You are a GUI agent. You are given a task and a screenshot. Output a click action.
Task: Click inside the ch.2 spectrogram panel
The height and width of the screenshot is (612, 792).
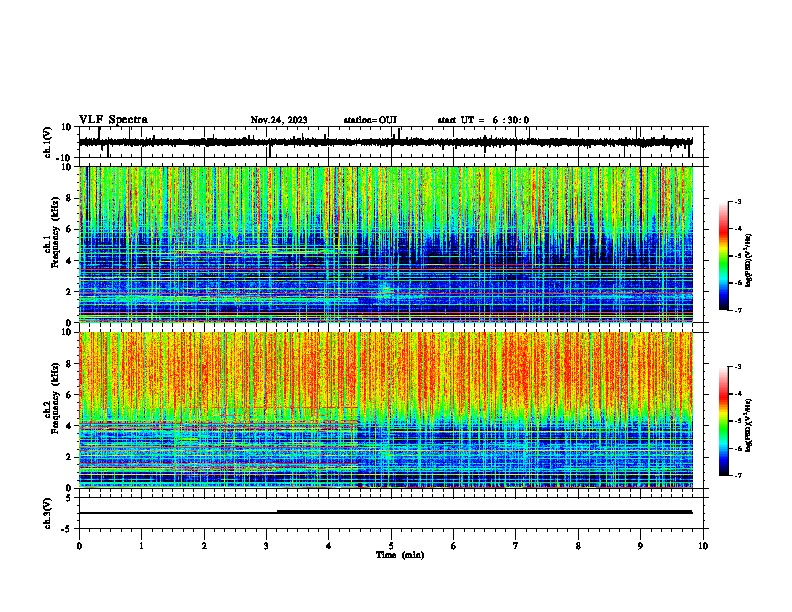click(x=385, y=410)
